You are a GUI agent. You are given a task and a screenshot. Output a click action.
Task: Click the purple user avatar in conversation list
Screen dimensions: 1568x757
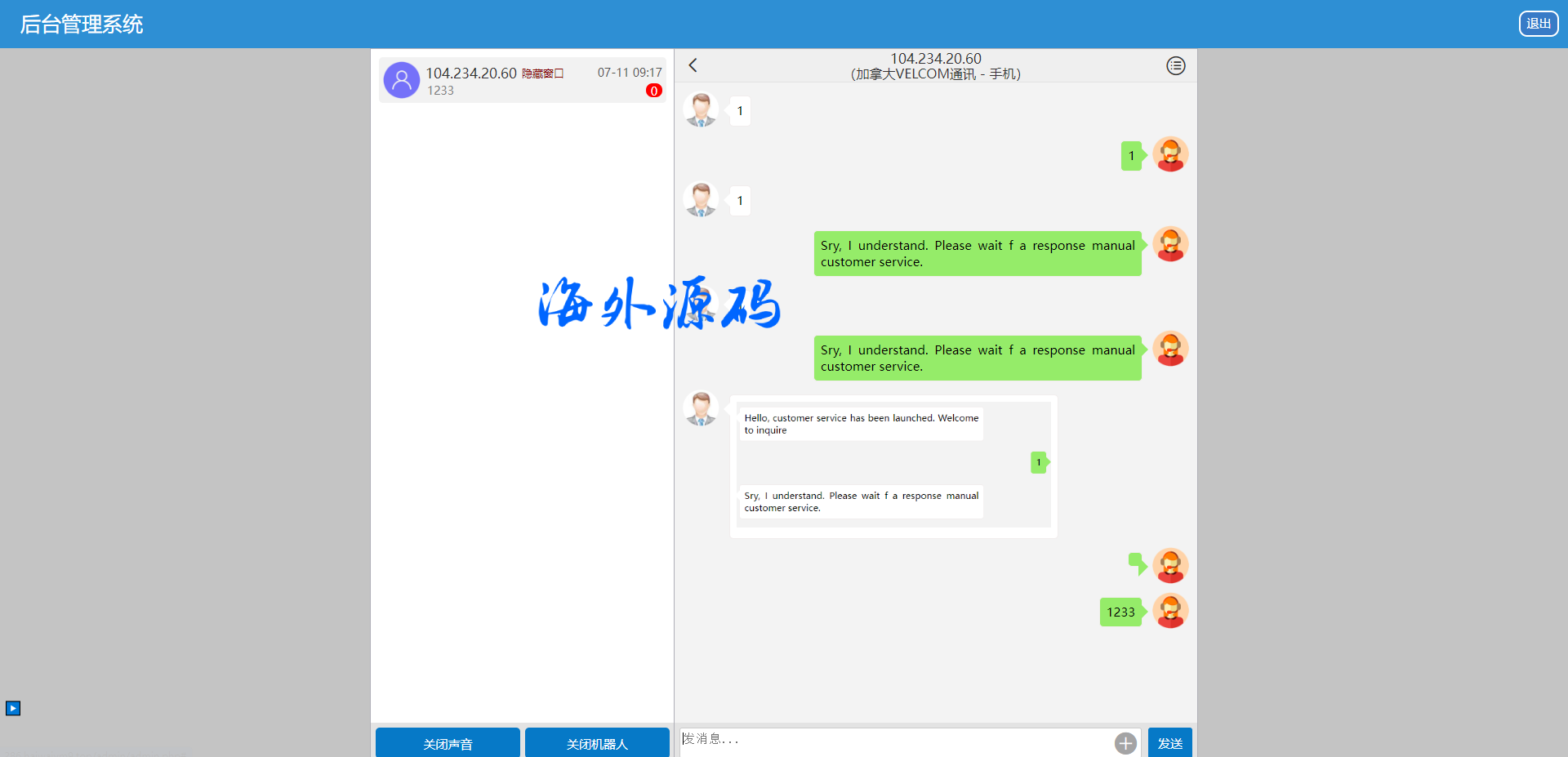tap(402, 80)
